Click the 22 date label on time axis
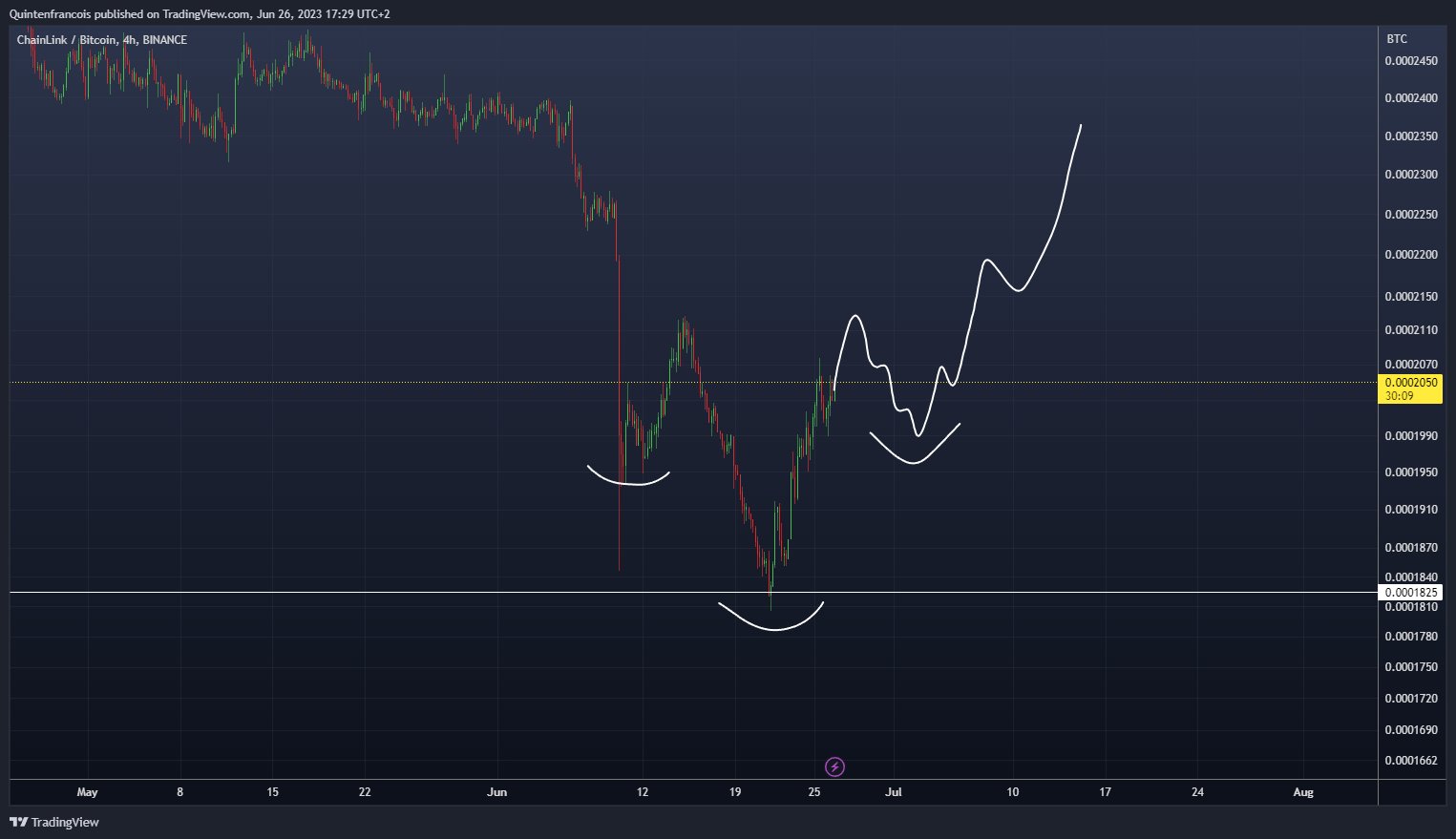Viewport: 1456px width, 839px height. pos(365,792)
